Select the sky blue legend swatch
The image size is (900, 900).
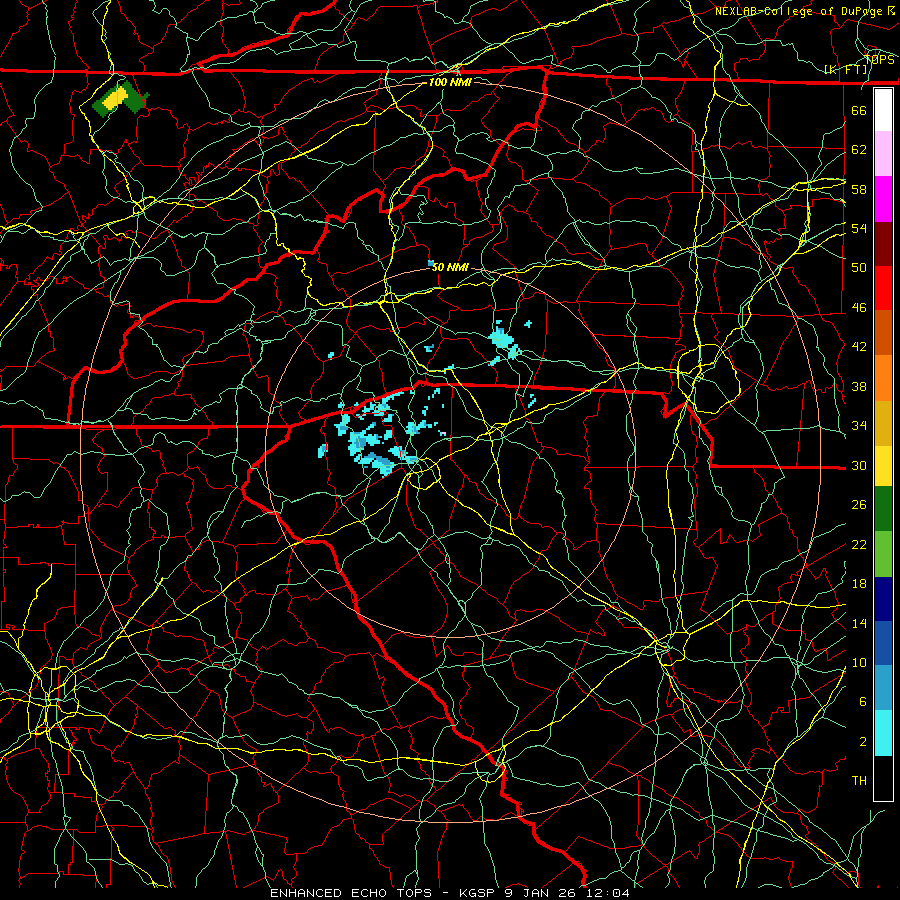[883, 688]
